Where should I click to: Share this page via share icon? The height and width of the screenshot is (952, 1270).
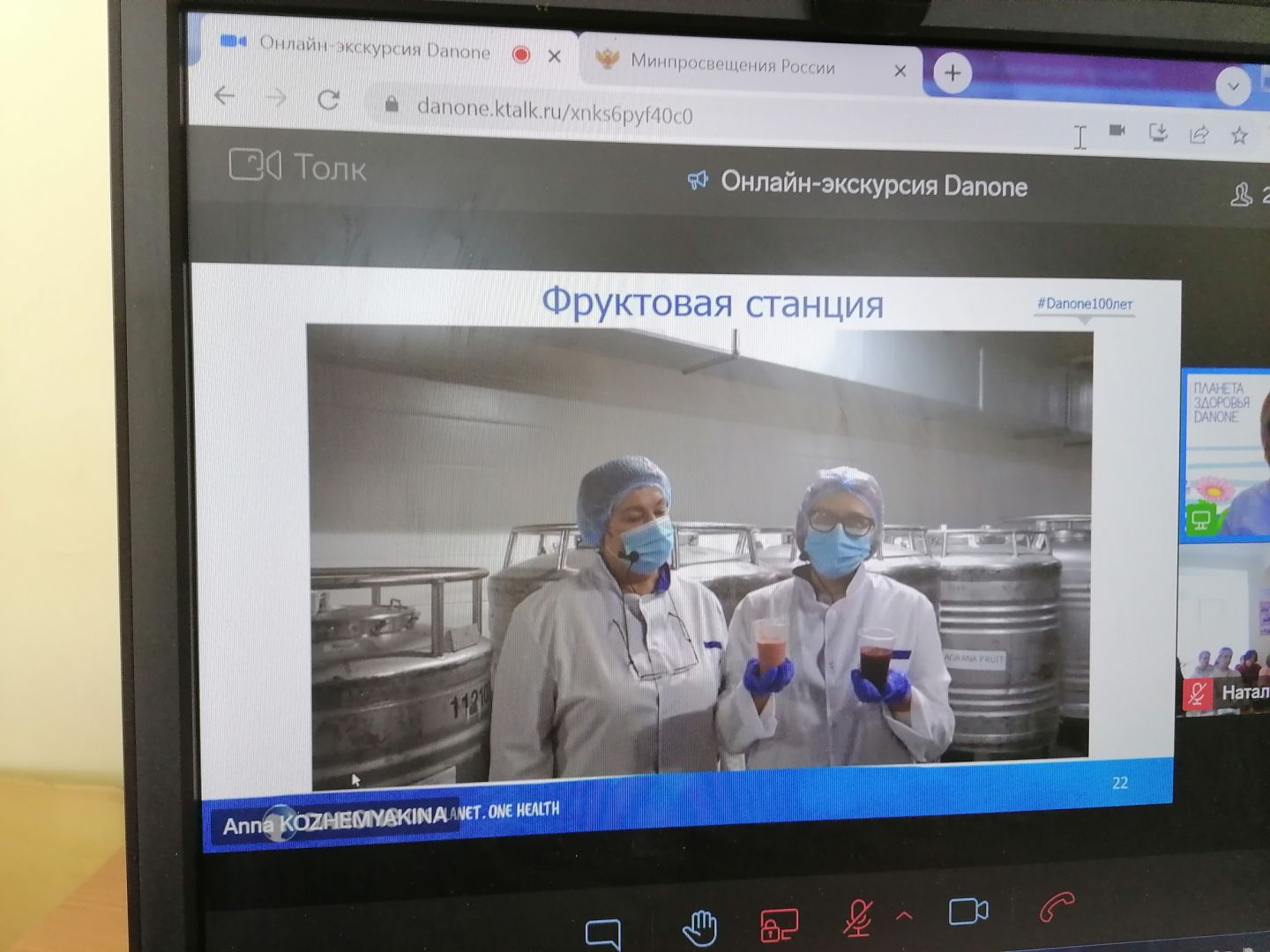[1199, 134]
